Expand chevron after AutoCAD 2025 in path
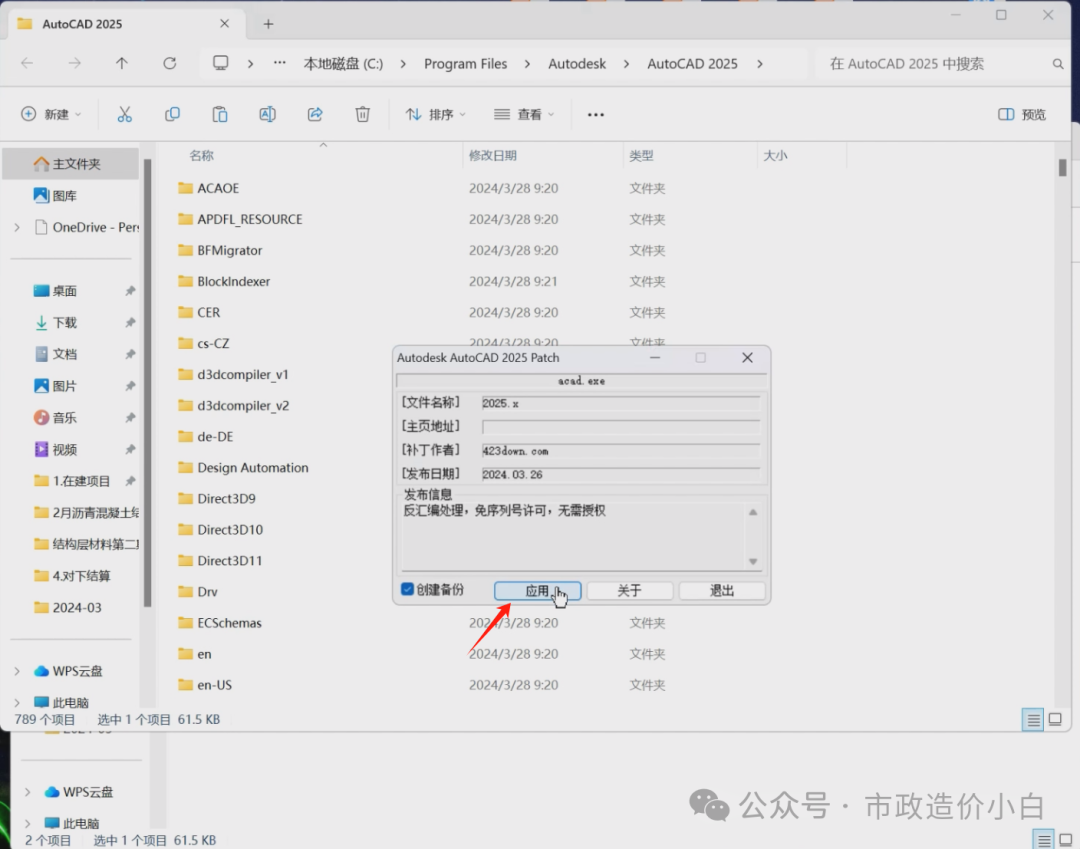Viewport: 1080px width, 849px height. click(x=760, y=64)
